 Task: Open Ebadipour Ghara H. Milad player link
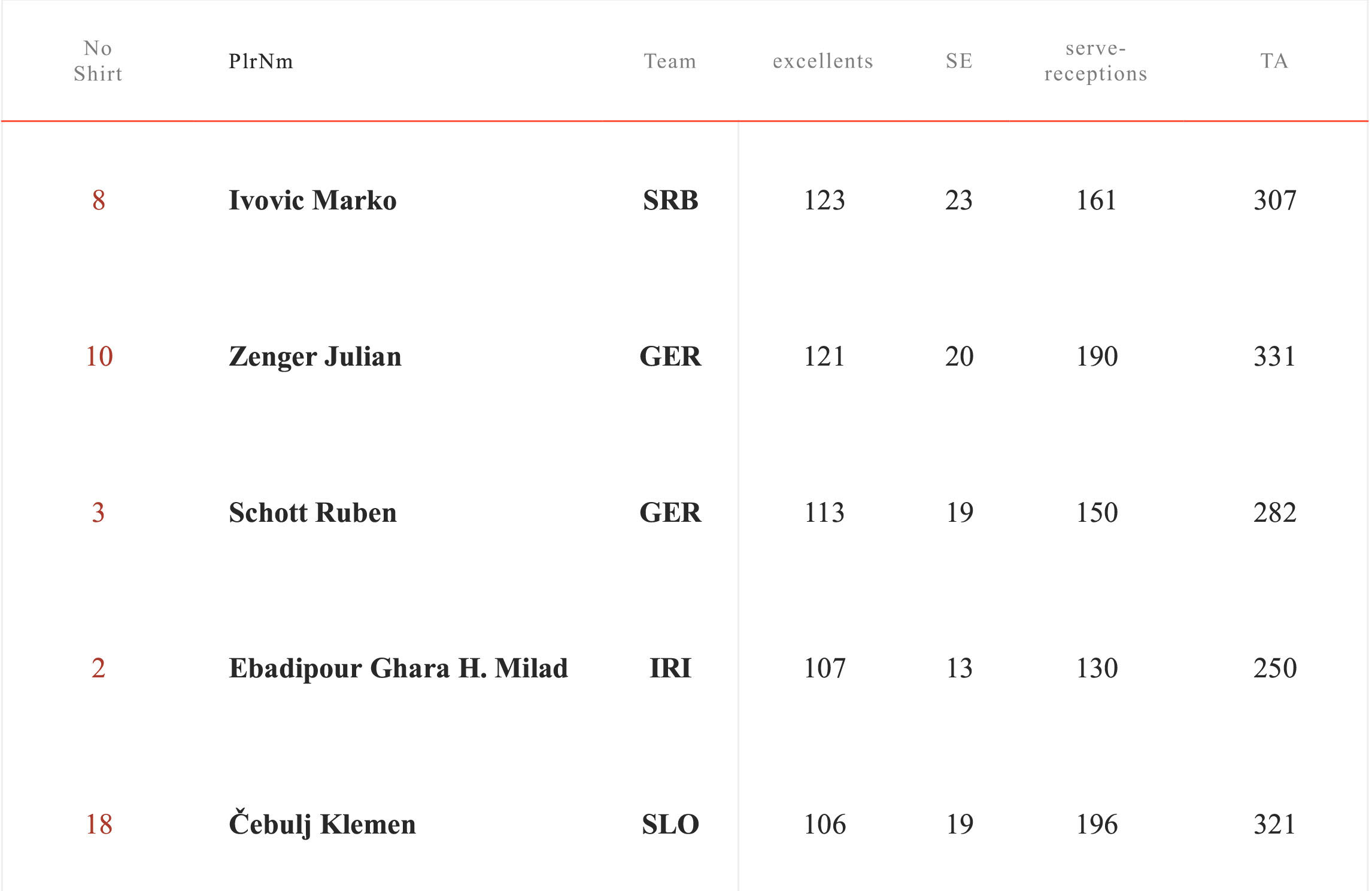(398, 668)
